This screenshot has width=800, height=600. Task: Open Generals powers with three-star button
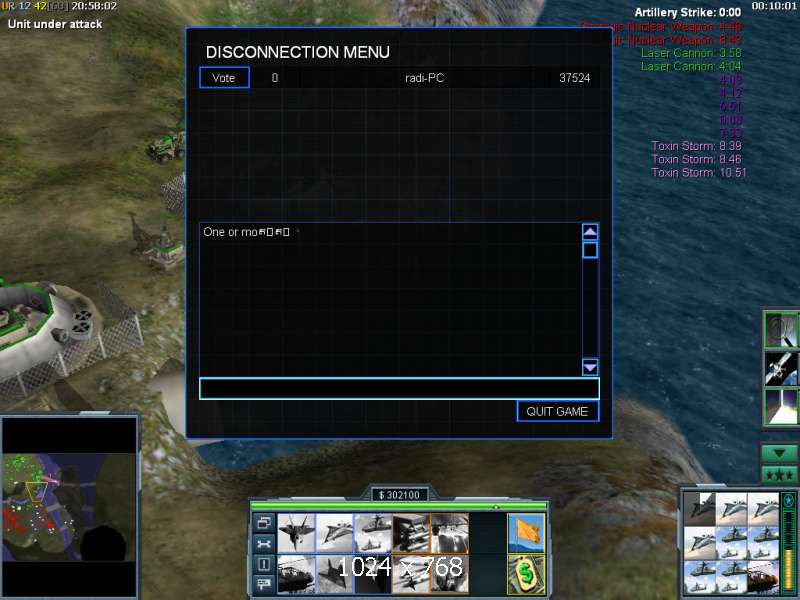point(779,475)
